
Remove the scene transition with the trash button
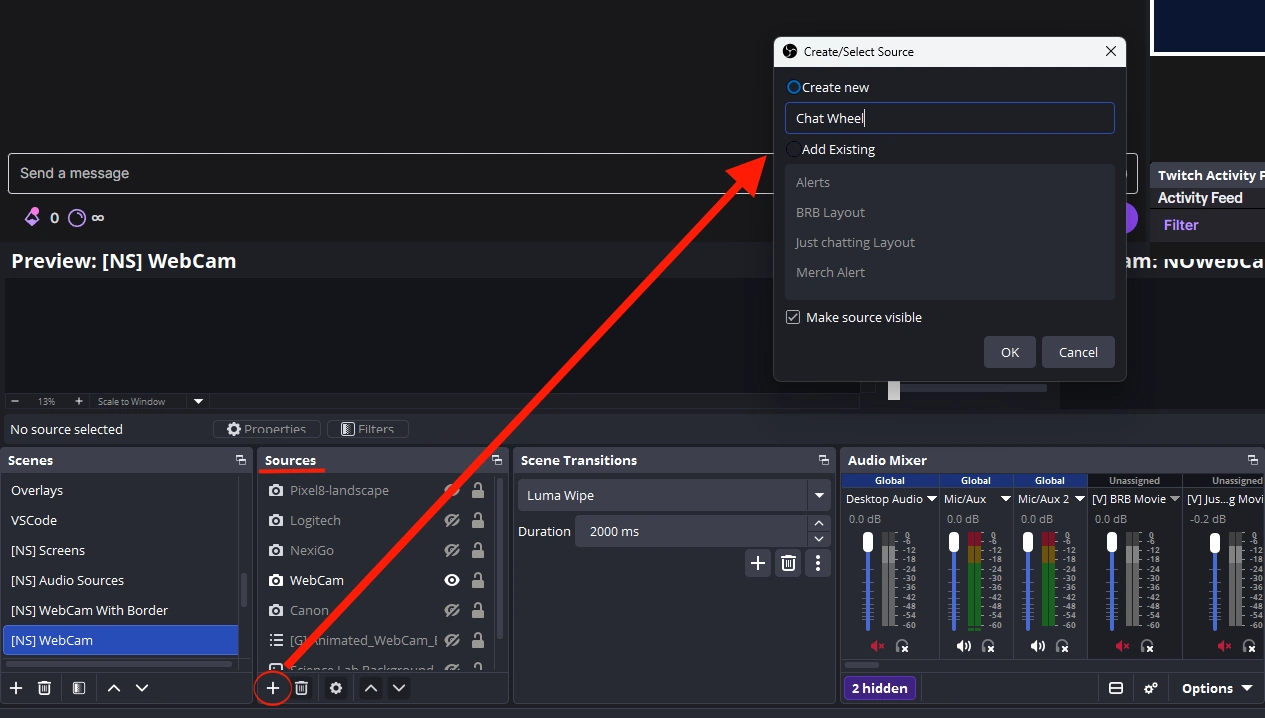pos(789,563)
